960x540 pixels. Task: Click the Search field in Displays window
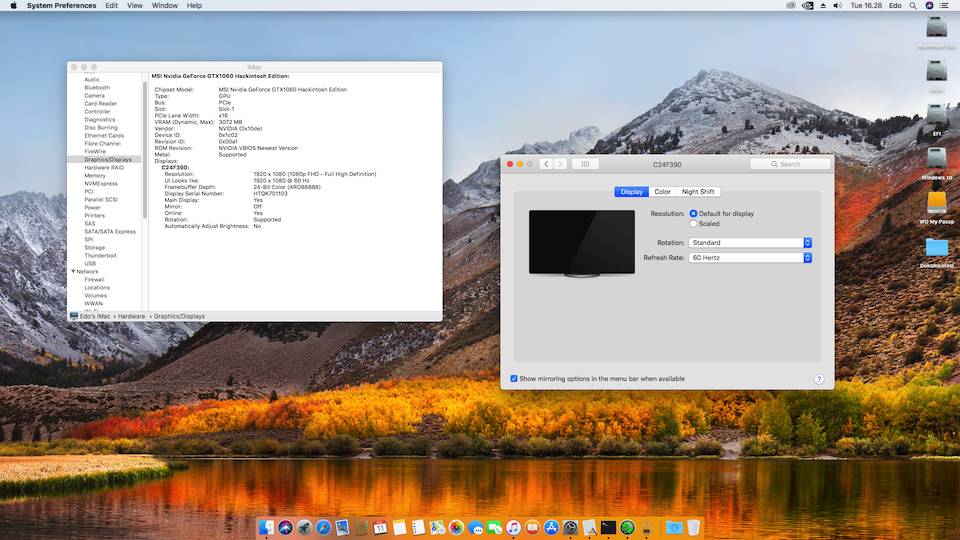(x=790, y=164)
